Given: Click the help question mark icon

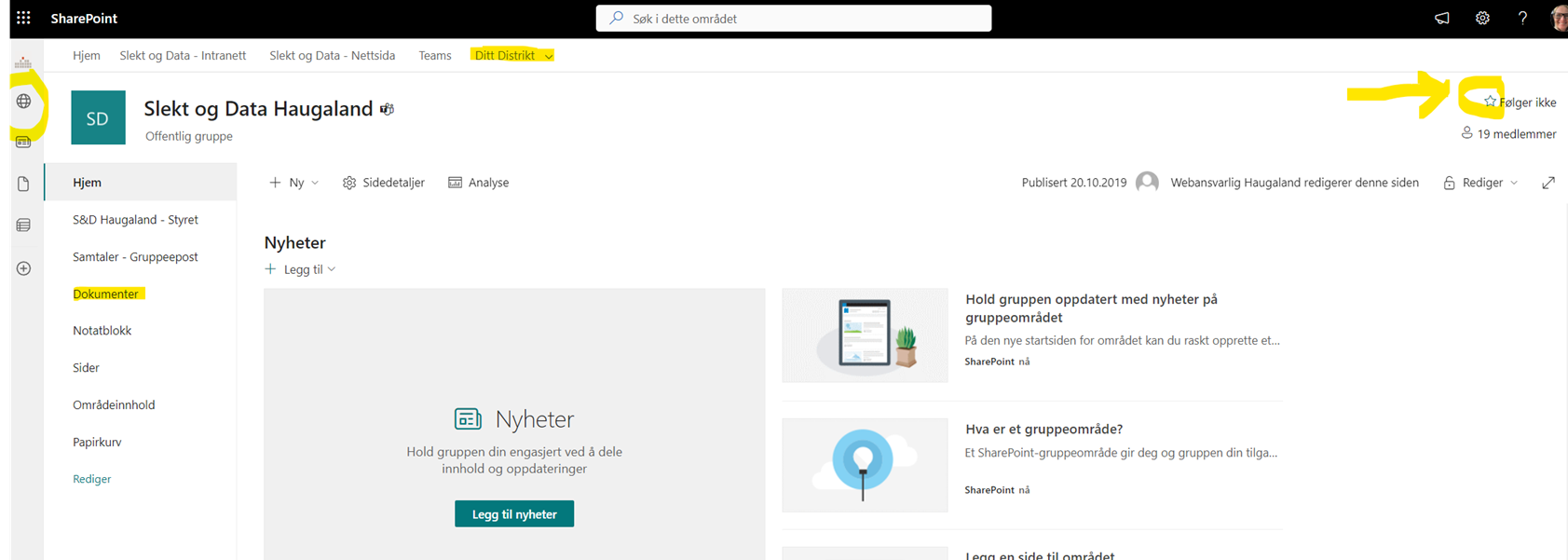Looking at the screenshot, I should 1522,18.
